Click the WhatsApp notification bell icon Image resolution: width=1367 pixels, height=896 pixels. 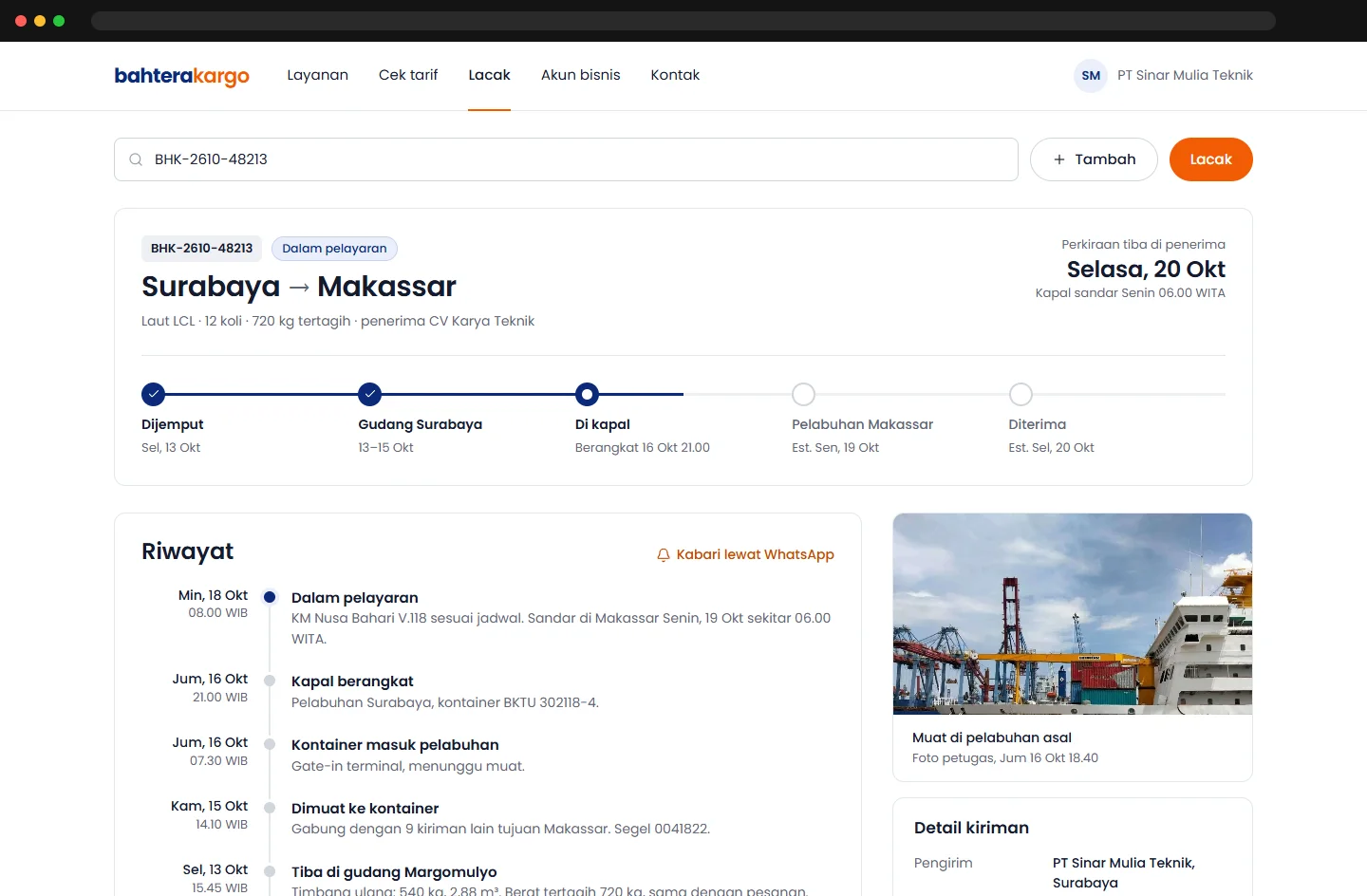point(664,555)
